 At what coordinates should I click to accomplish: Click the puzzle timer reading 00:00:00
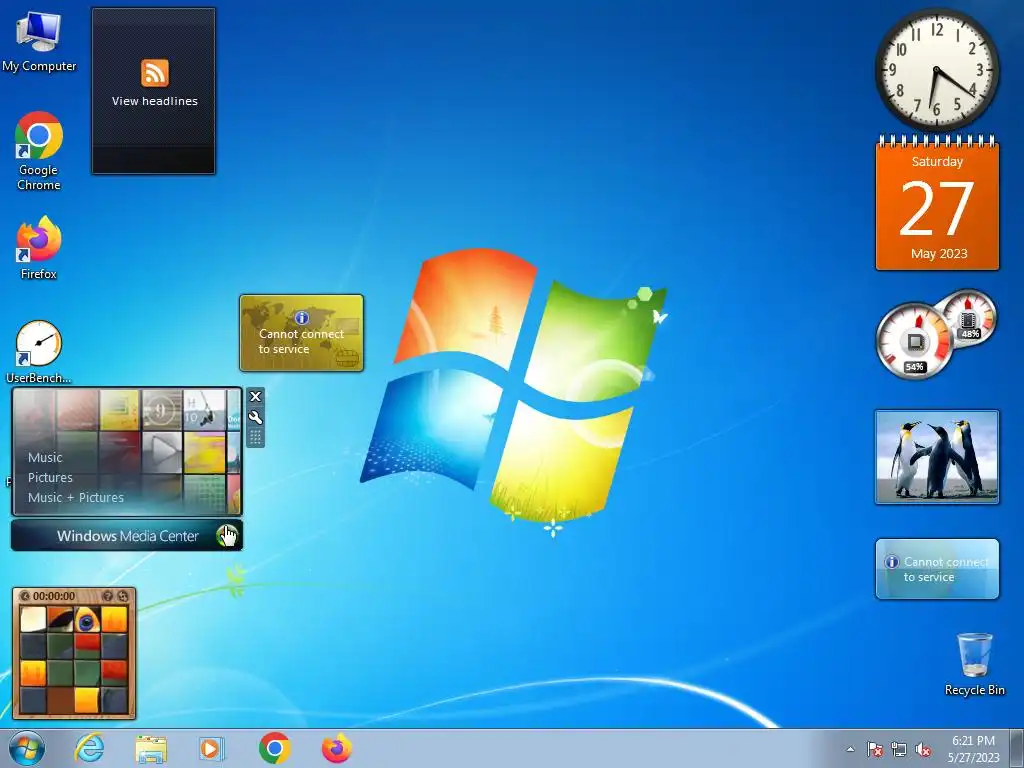click(54, 596)
